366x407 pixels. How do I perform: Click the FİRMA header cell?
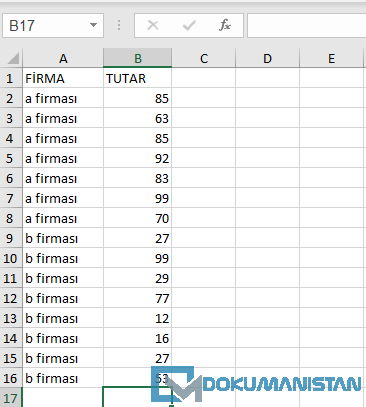(63, 78)
